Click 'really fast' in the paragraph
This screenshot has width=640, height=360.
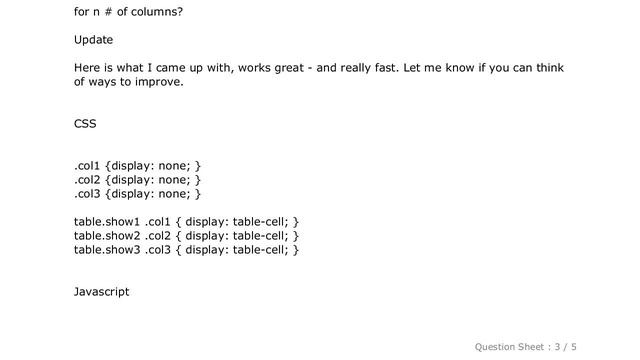click(367, 68)
